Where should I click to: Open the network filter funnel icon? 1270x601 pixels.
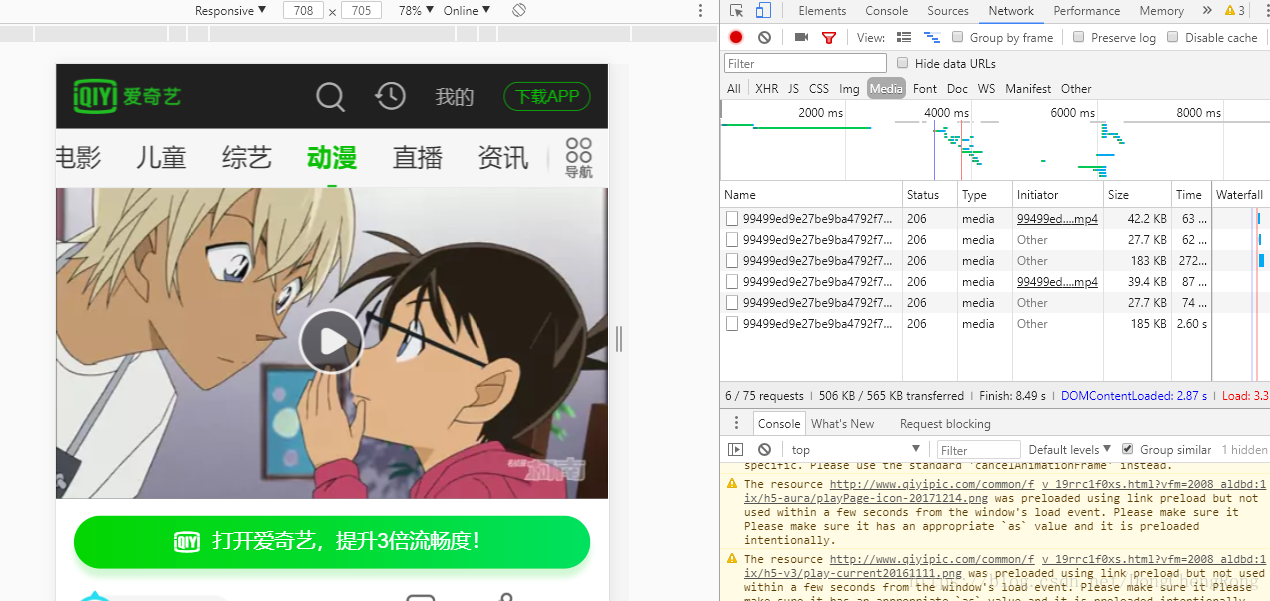[x=827, y=37]
